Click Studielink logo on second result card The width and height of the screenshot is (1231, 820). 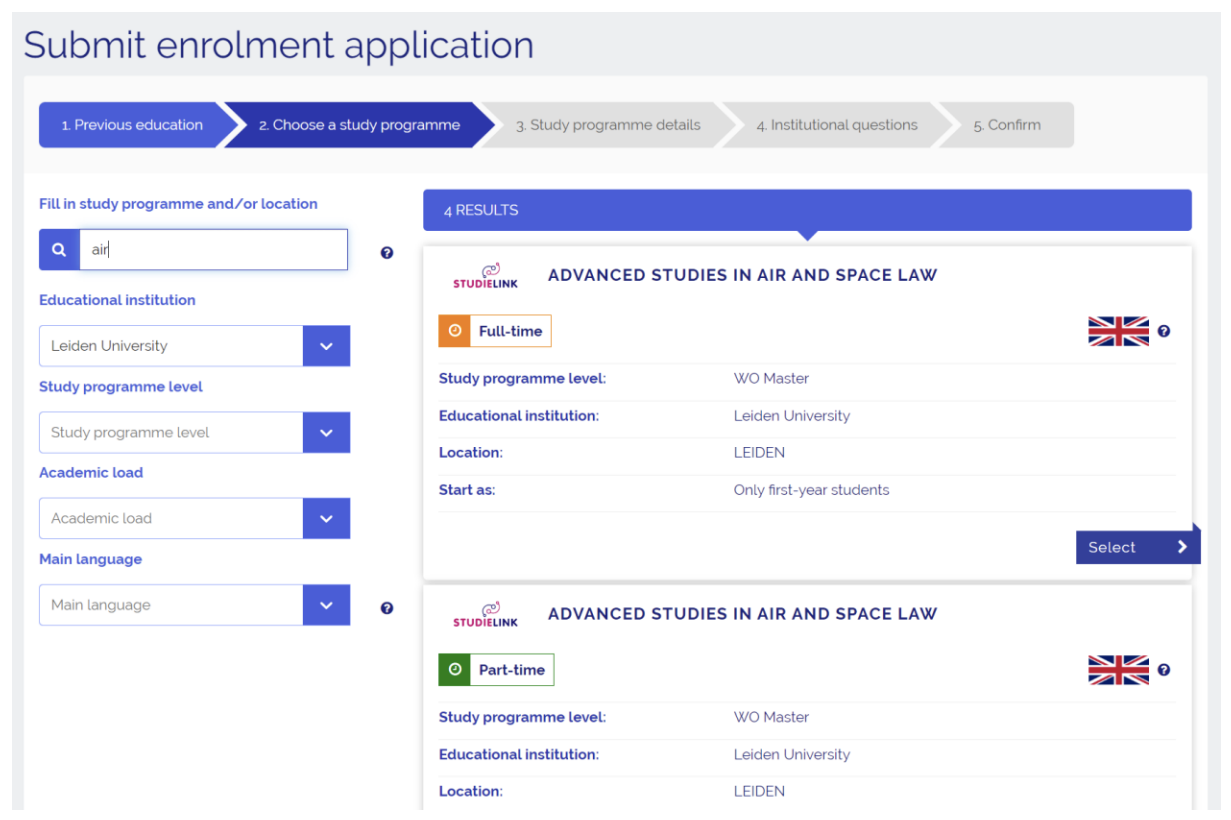tap(485, 615)
